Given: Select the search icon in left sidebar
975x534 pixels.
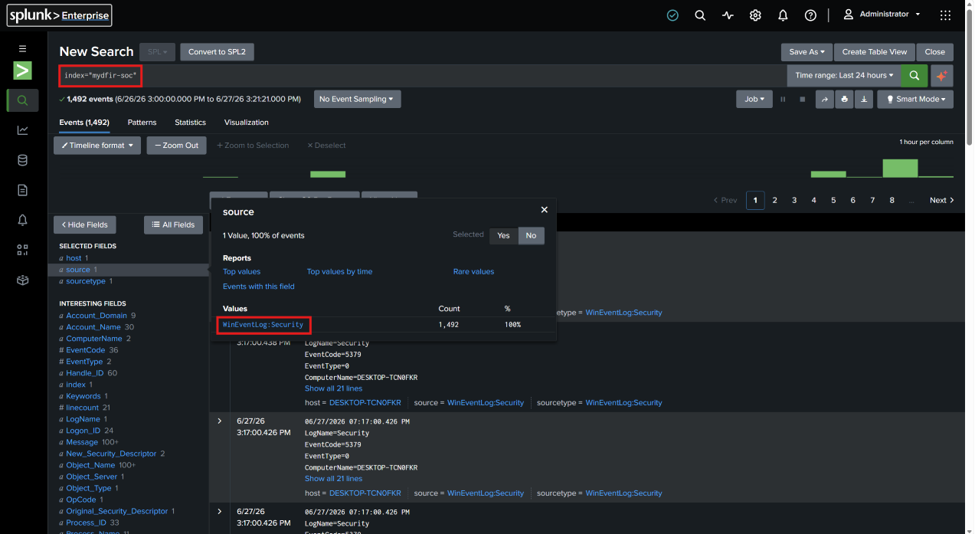Looking at the screenshot, I should [x=22, y=100].
